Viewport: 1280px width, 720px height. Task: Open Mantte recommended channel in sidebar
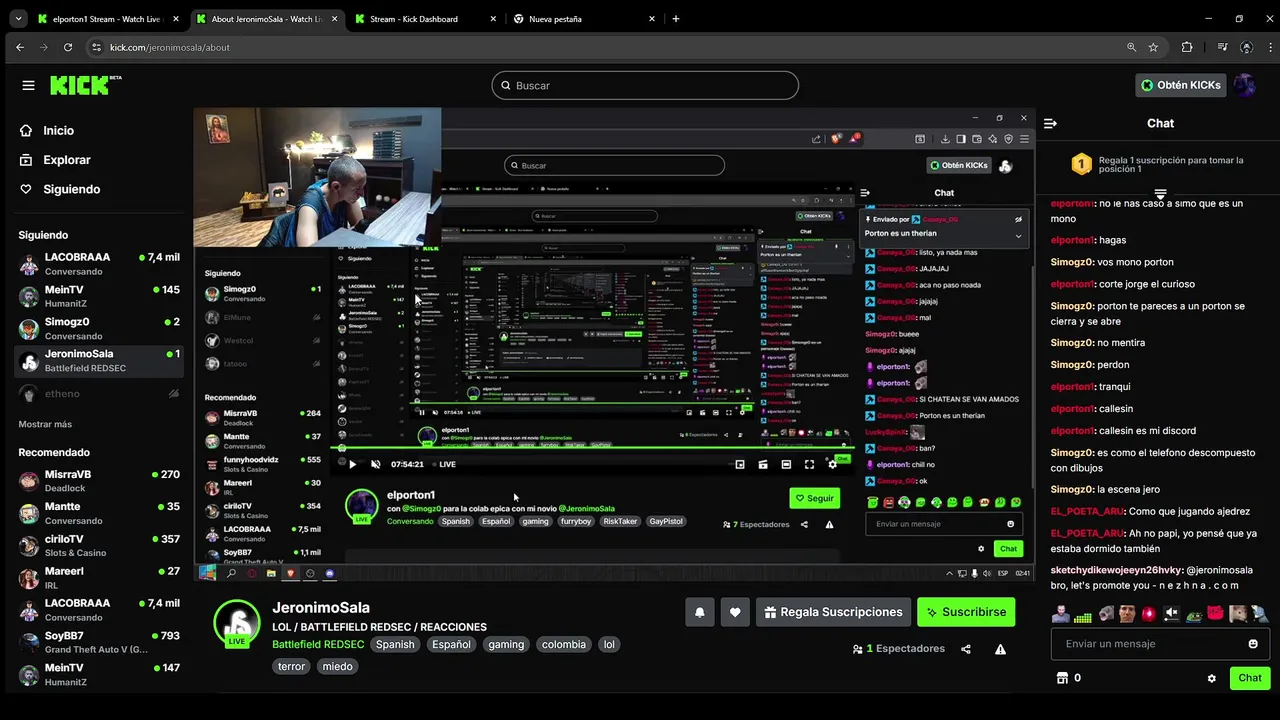(99, 513)
